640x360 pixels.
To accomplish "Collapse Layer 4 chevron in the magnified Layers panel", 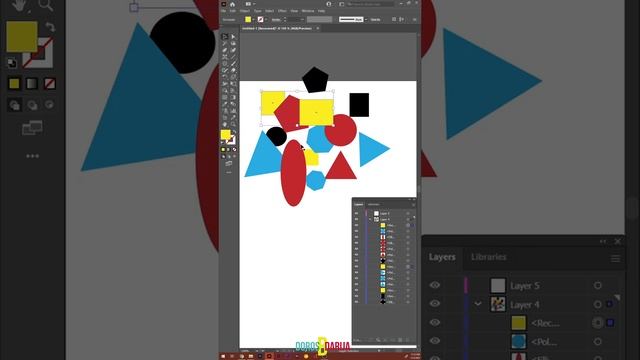I will pyautogui.click(x=478, y=304).
